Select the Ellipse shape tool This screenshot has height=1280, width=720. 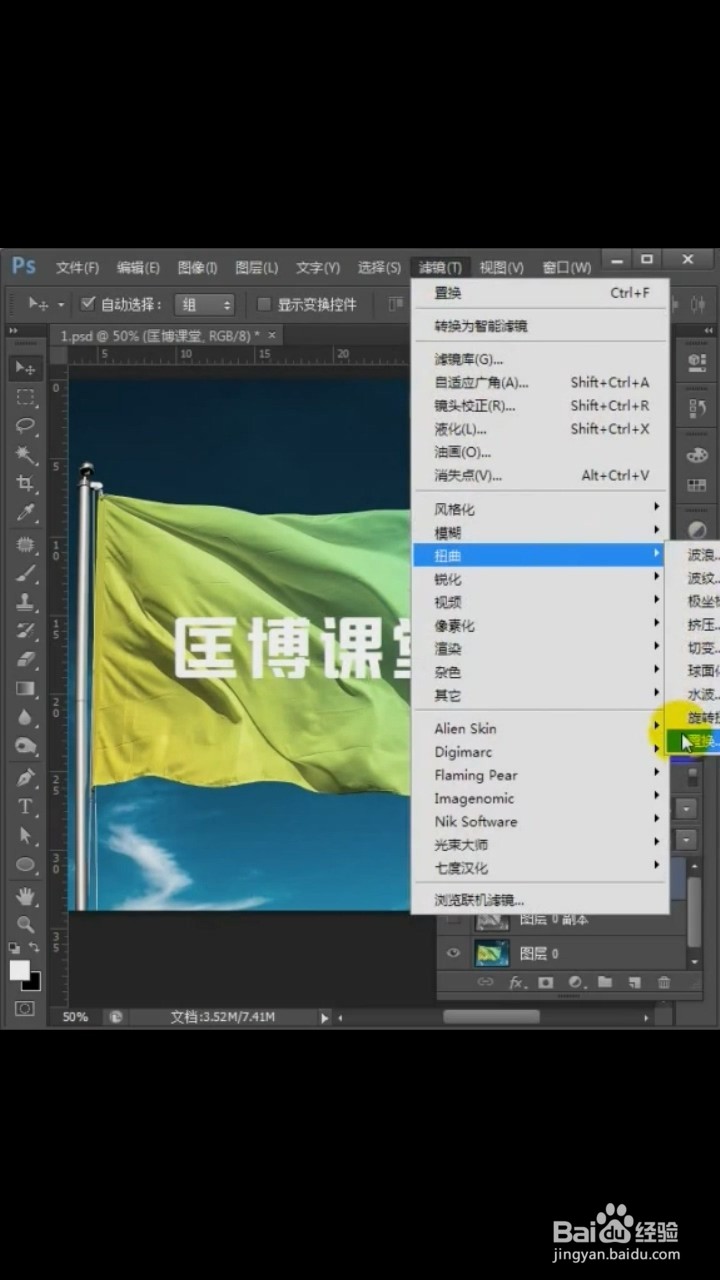26,865
